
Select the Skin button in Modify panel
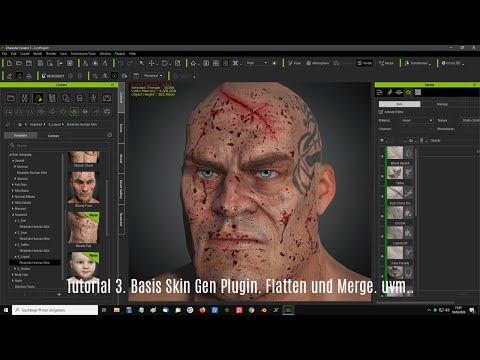(399, 104)
